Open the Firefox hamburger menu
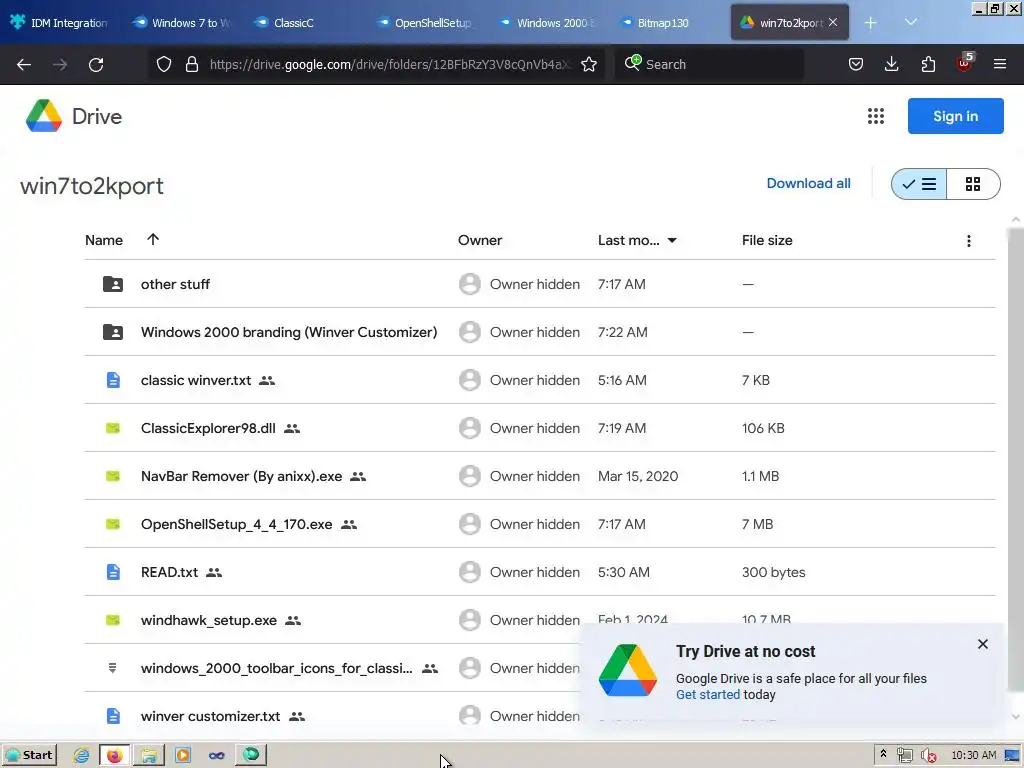The width and height of the screenshot is (1024, 768). [x=999, y=64]
